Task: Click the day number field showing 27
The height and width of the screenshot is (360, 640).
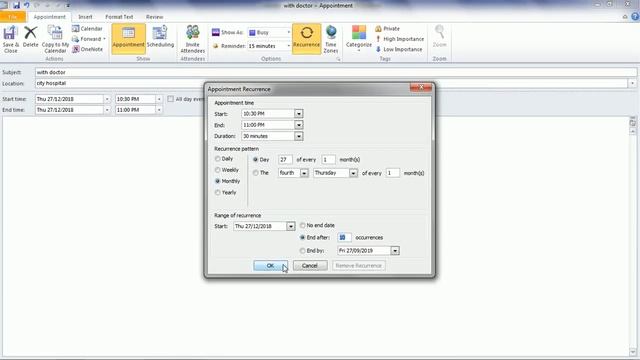Action: (x=285, y=160)
